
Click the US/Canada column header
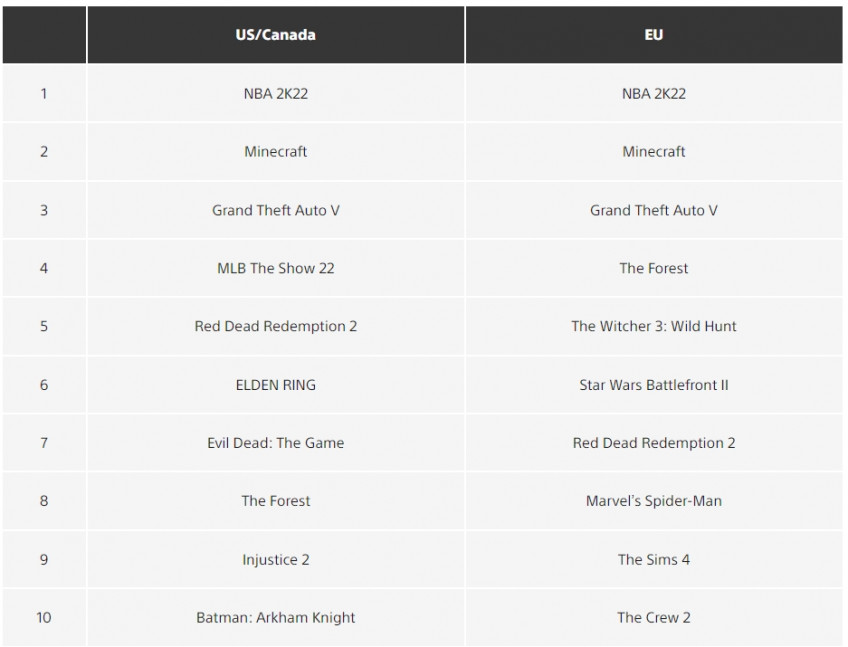click(275, 35)
